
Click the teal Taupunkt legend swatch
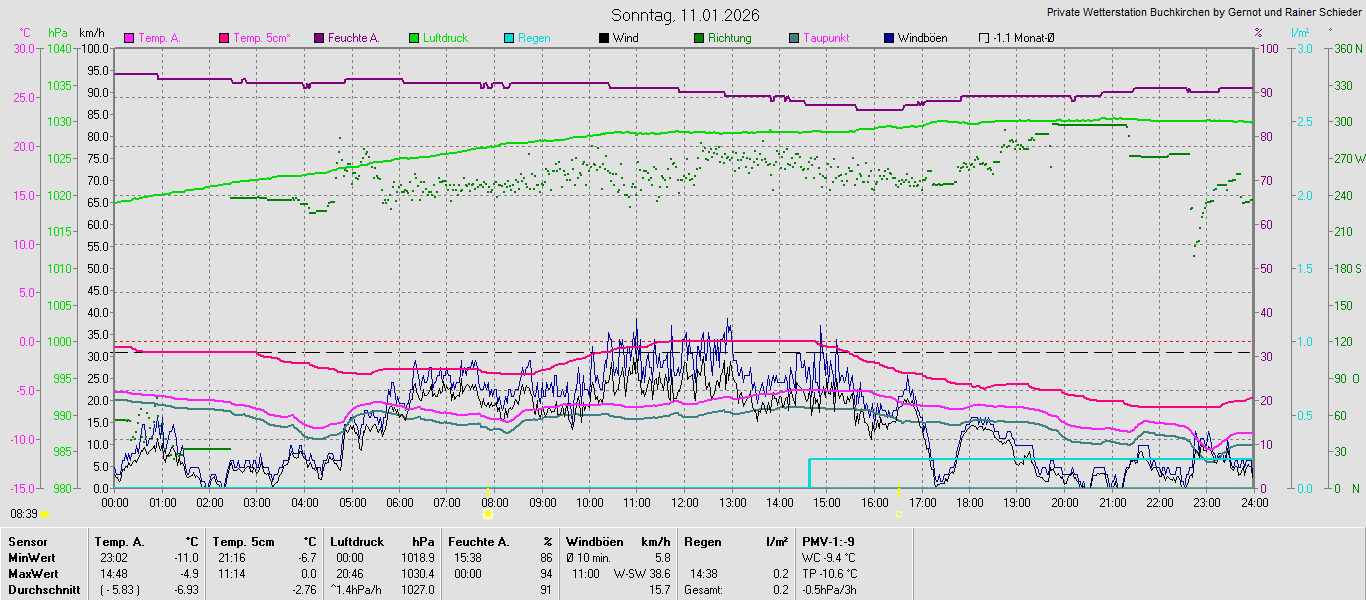794,38
